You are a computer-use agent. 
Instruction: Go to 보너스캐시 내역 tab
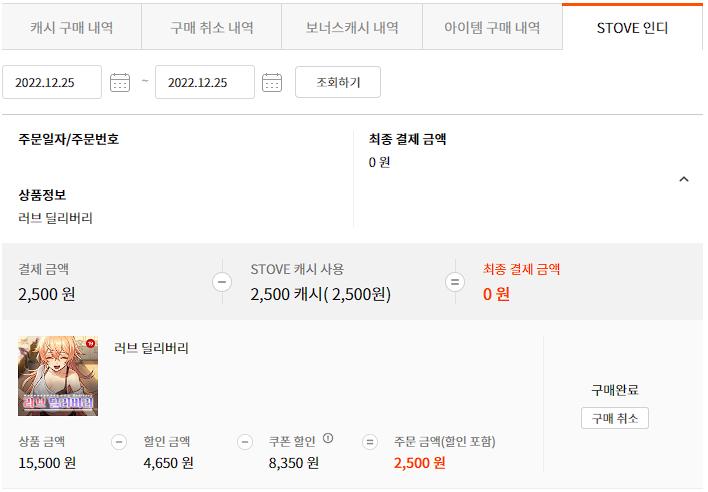point(352,27)
